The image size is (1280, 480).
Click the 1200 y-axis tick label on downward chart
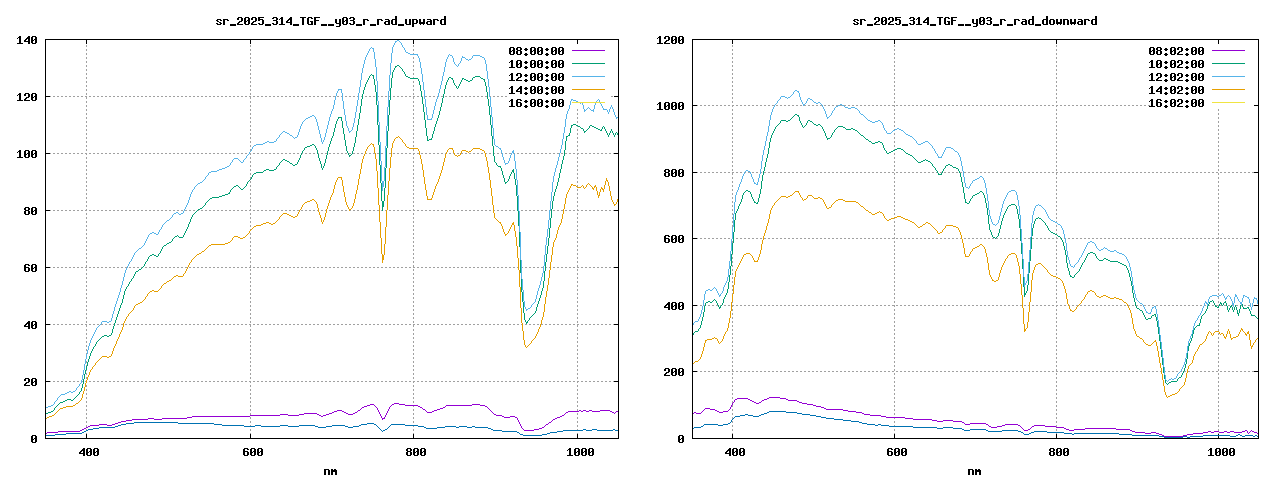669,40
